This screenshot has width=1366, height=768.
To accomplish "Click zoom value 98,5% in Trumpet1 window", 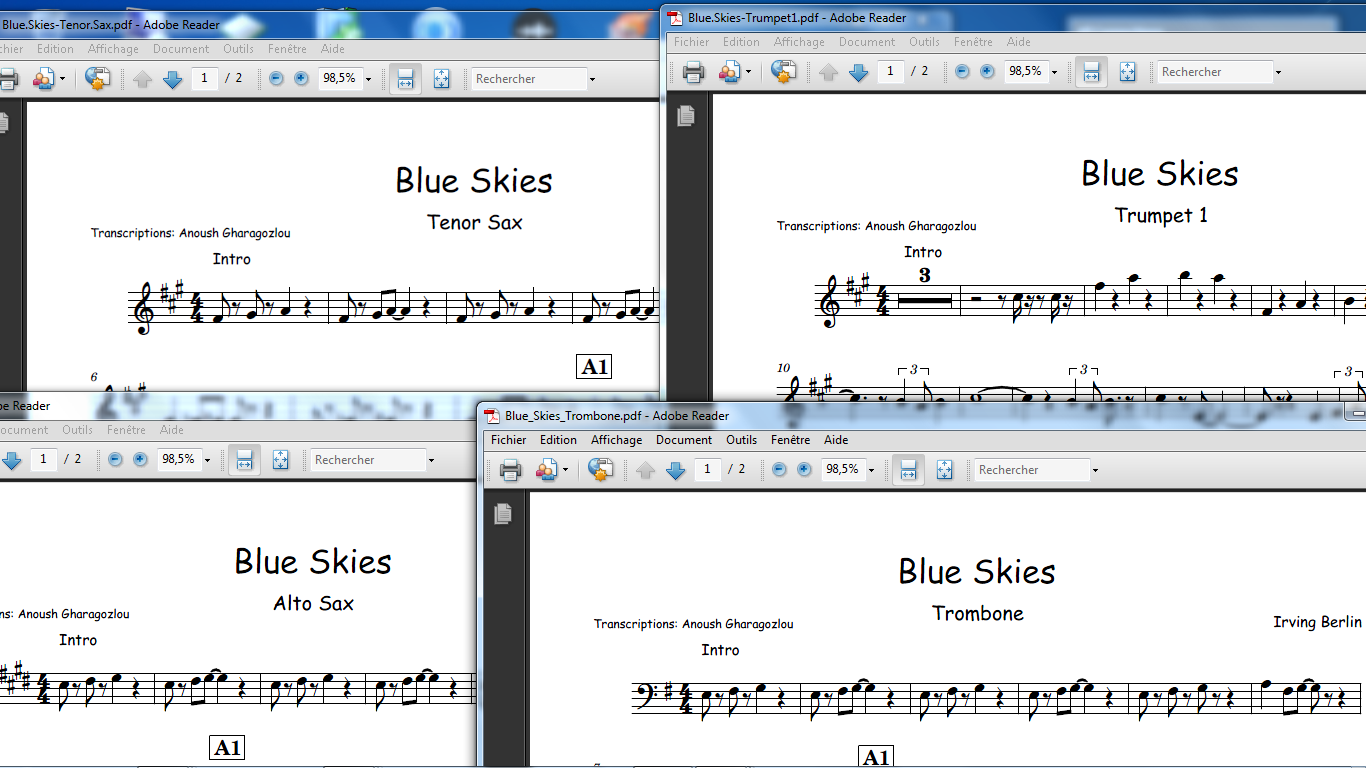I will pyautogui.click(x=1025, y=71).
